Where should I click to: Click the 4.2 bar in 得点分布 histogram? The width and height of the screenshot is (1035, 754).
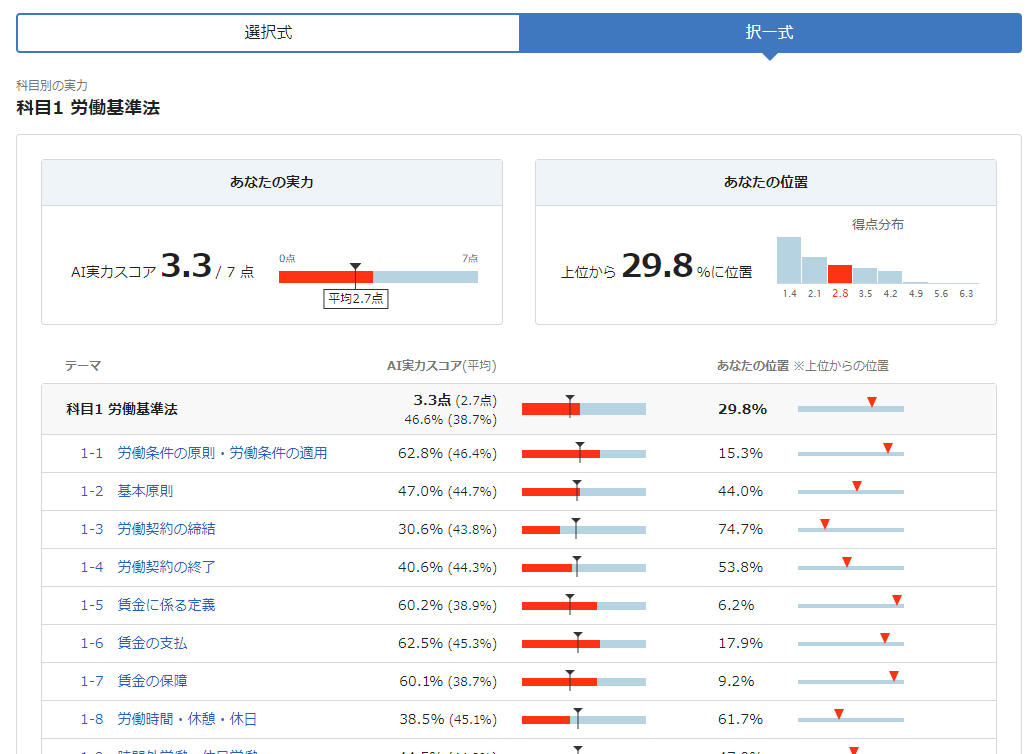pyautogui.click(x=890, y=277)
